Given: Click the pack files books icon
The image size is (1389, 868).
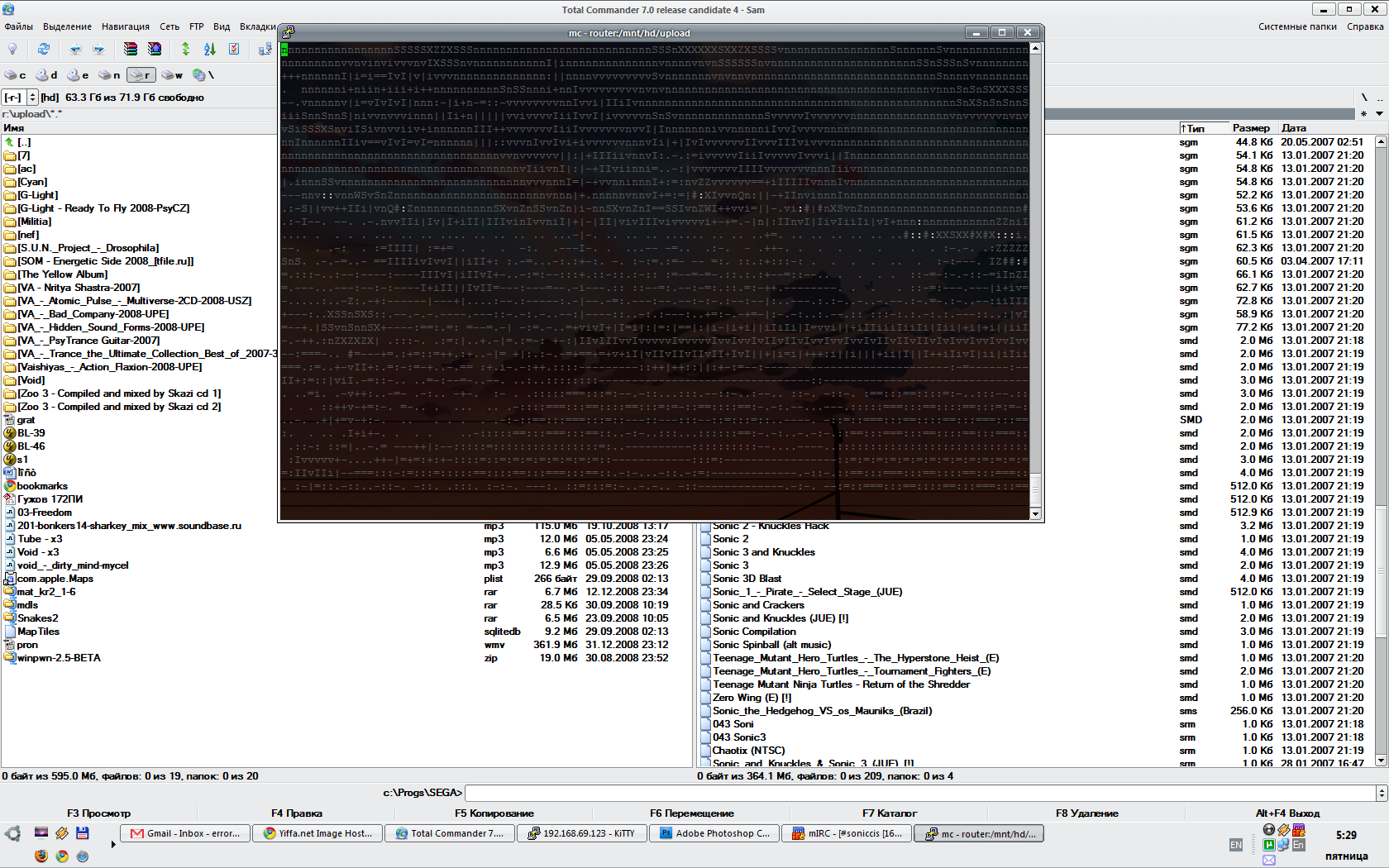Looking at the screenshot, I should [131, 49].
